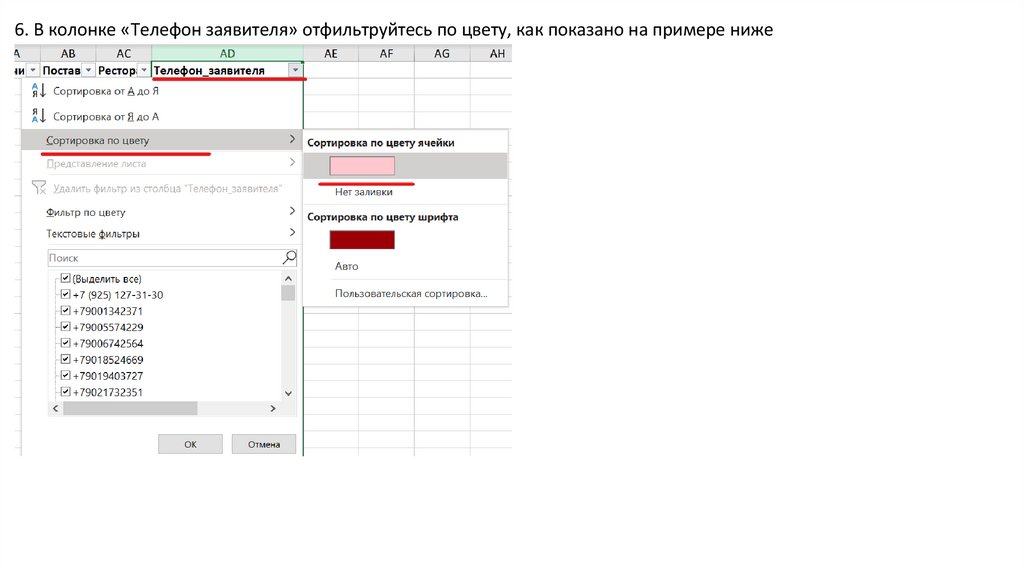This screenshot has height=574, width=1024.
Task: Choose Сортировка от А до Я
Action: tap(106, 91)
